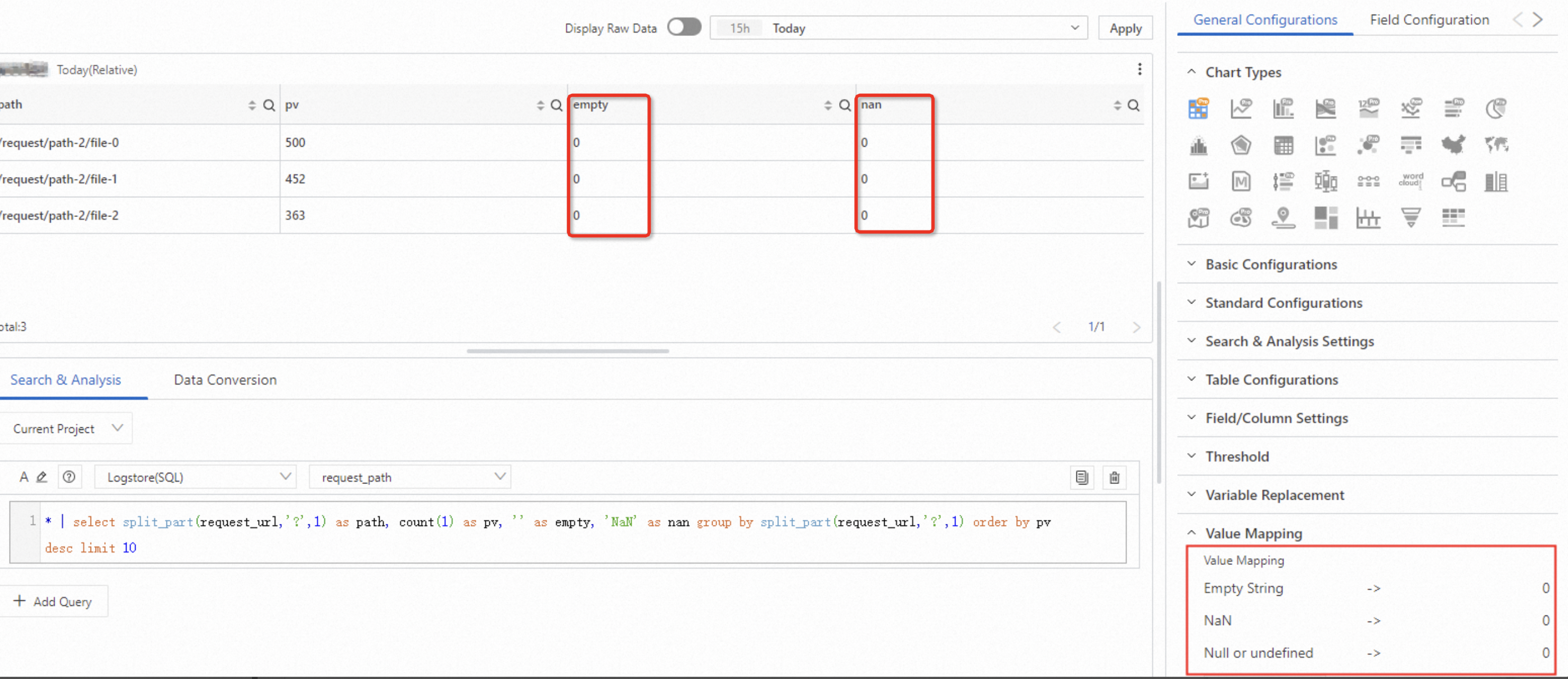Click the delete query trash icon

tap(1114, 478)
